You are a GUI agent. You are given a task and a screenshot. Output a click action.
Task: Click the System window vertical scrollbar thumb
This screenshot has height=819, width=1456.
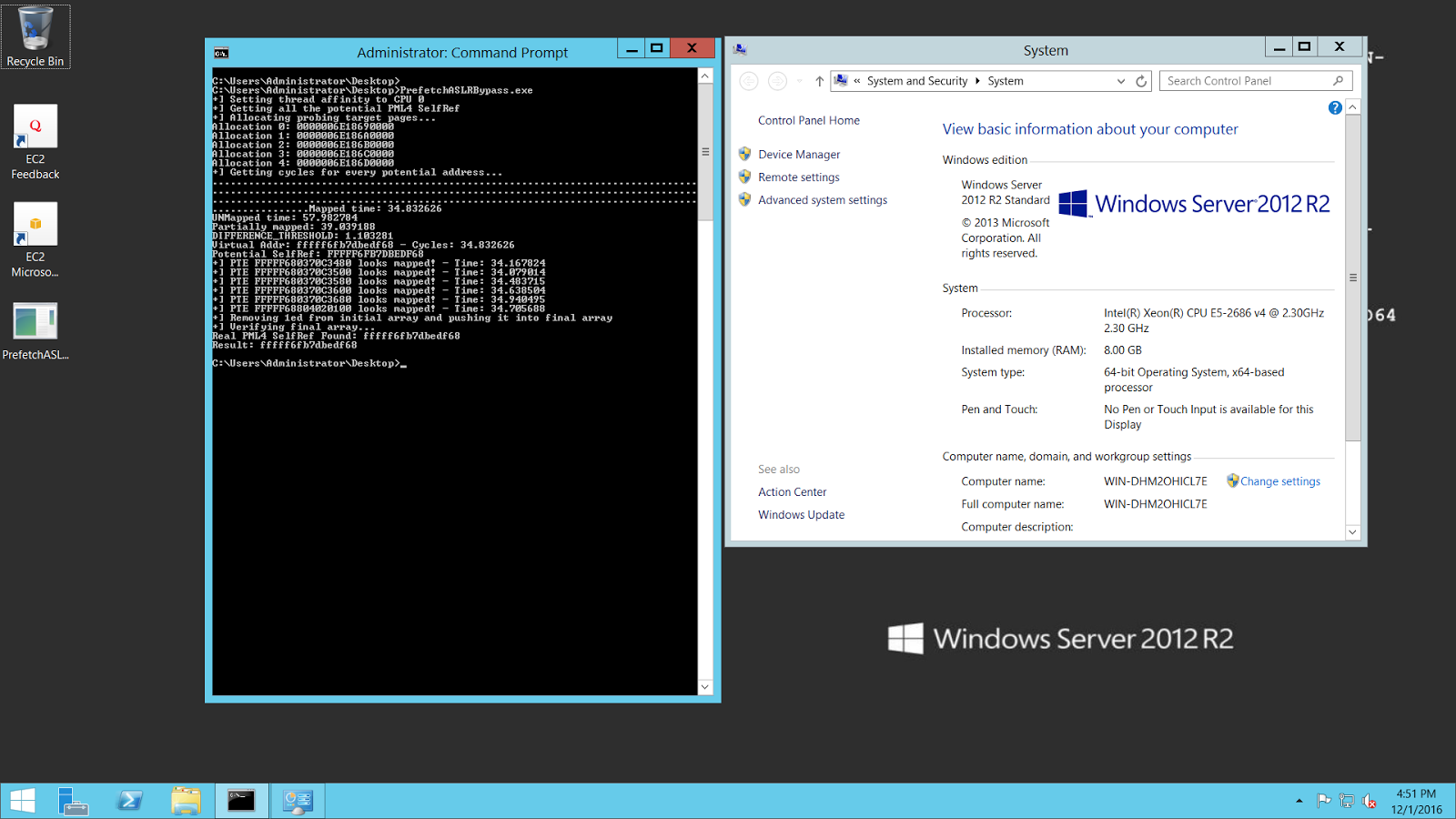pyautogui.click(x=1352, y=278)
